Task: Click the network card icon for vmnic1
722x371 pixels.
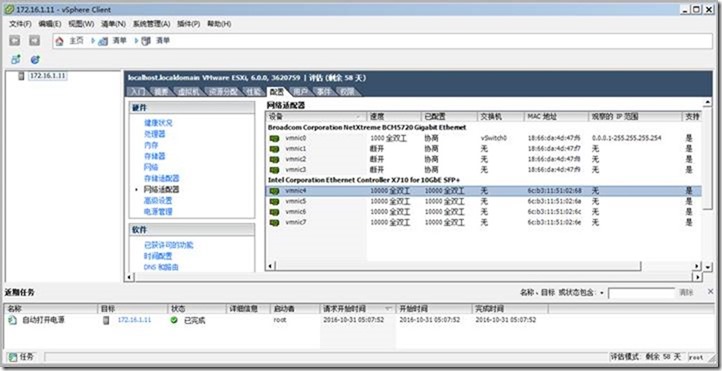Action: pyautogui.click(x=274, y=149)
